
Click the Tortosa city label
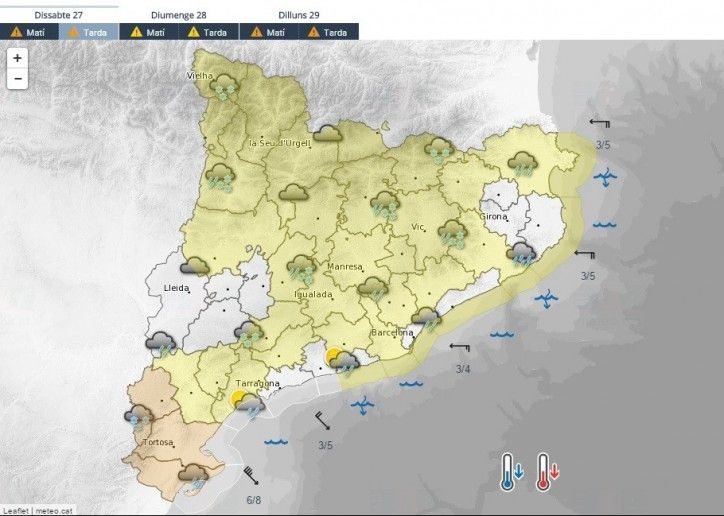pyautogui.click(x=158, y=442)
